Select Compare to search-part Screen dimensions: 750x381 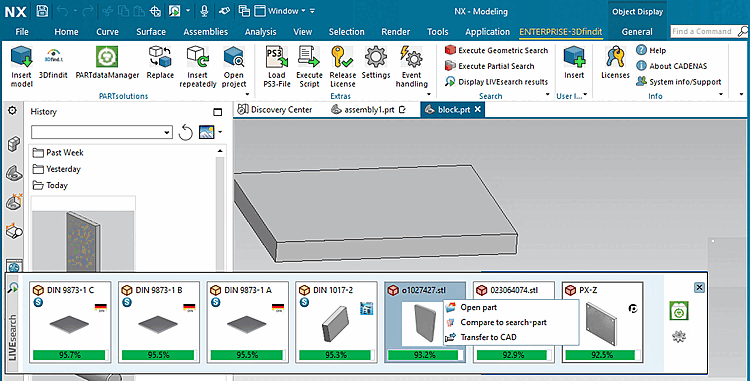pyautogui.click(x=503, y=322)
